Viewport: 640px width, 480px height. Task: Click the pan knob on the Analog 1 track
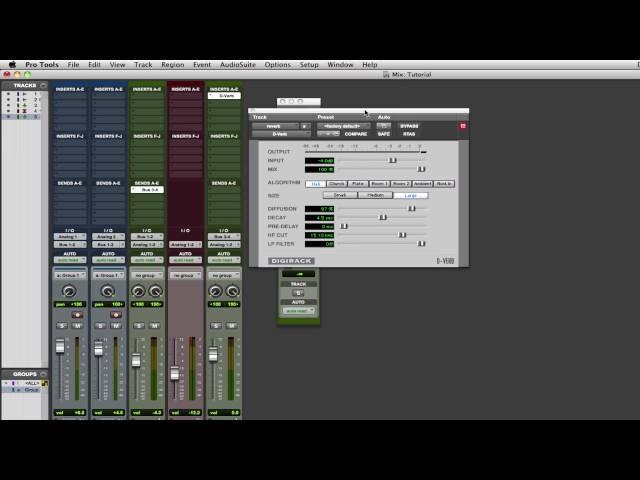[x=69, y=291]
